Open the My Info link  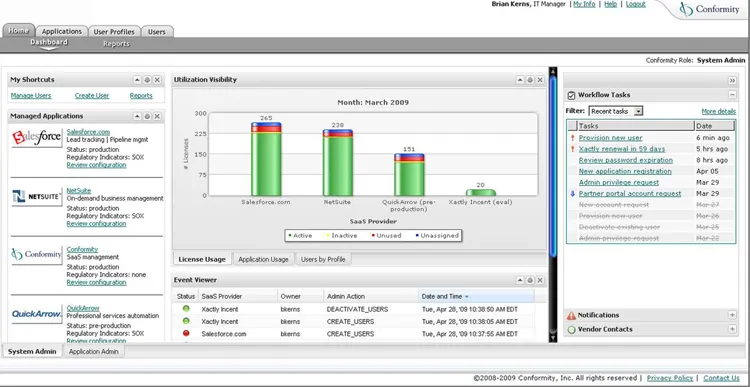tap(584, 4)
